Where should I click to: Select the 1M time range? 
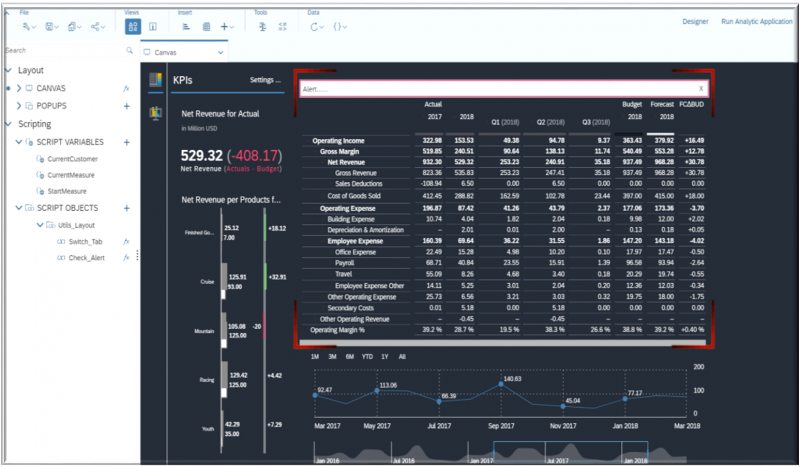tap(315, 357)
